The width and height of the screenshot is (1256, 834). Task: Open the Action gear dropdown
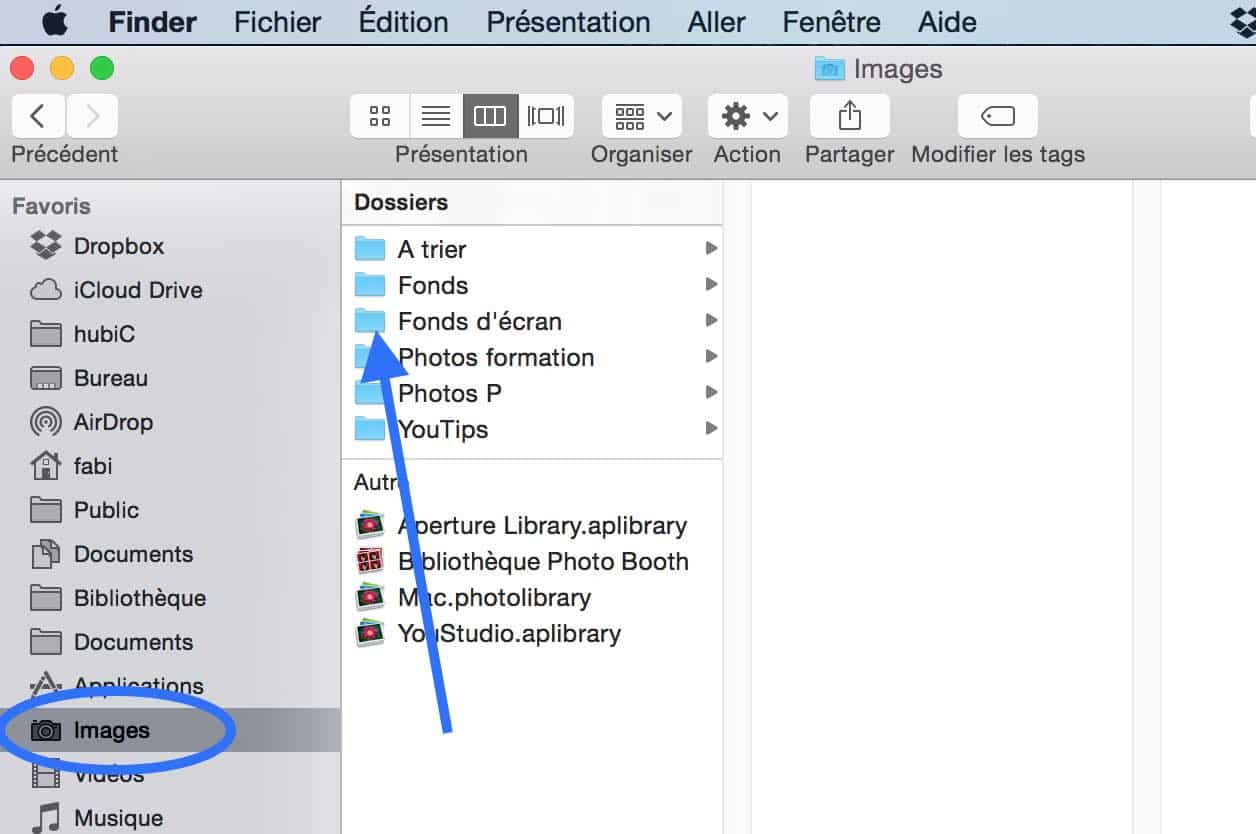pos(748,116)
